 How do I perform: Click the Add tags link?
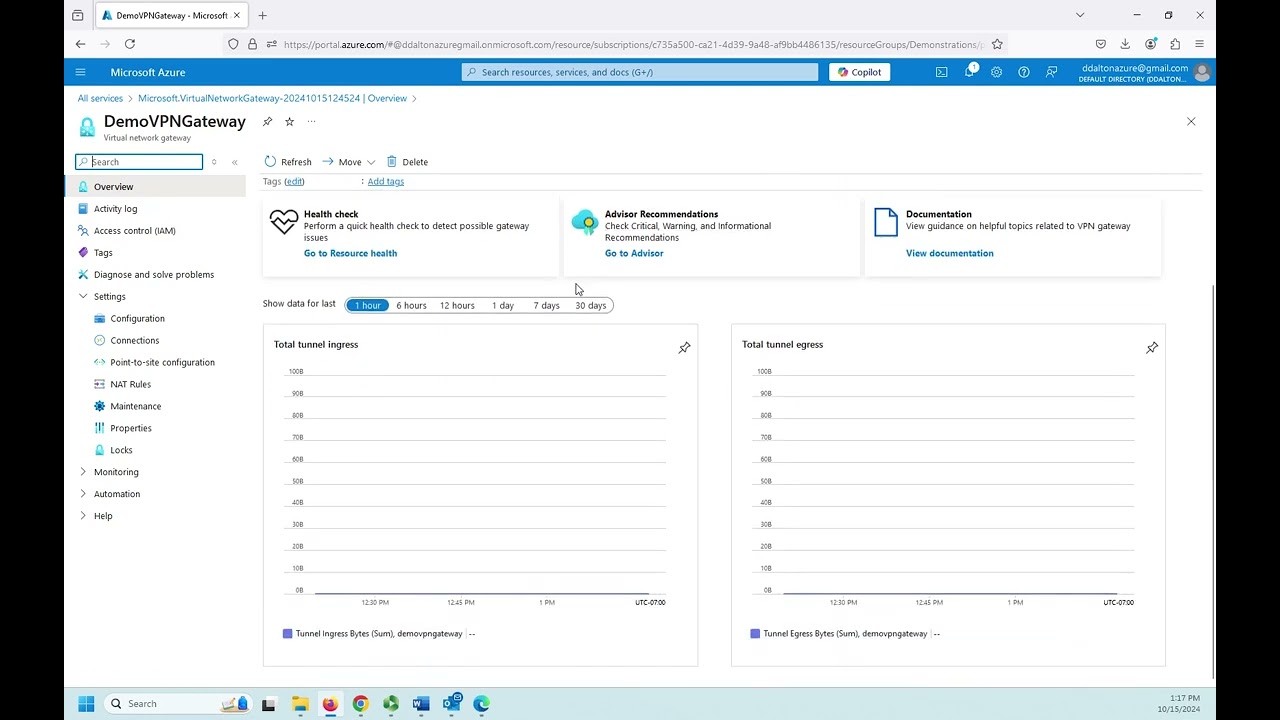[x=385, y=181]
